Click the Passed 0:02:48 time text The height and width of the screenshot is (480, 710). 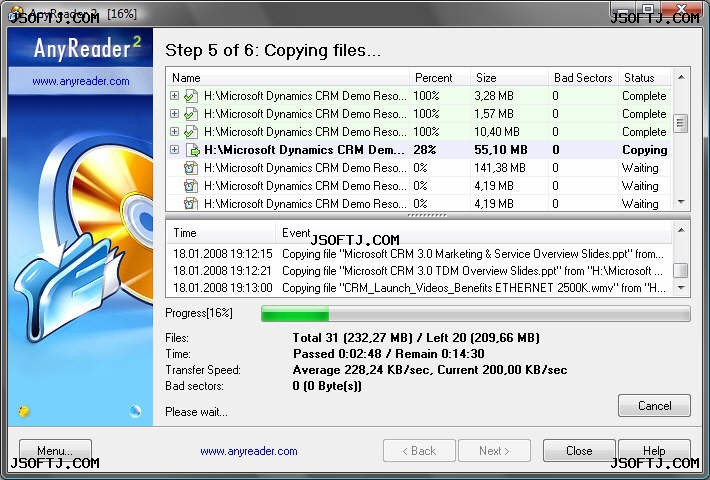coord(389,354)
